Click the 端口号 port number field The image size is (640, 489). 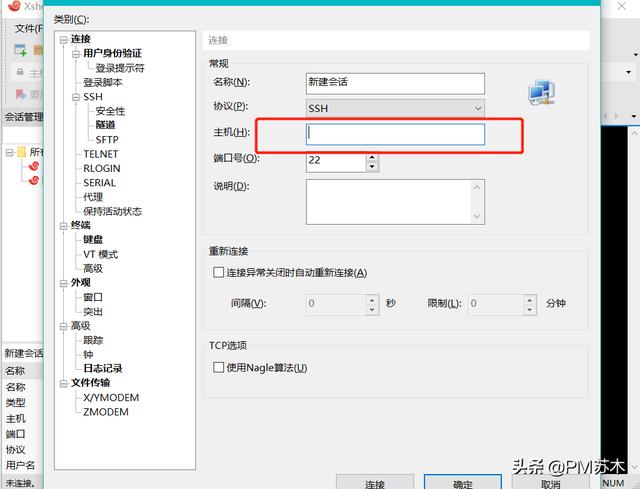[336, 160]
